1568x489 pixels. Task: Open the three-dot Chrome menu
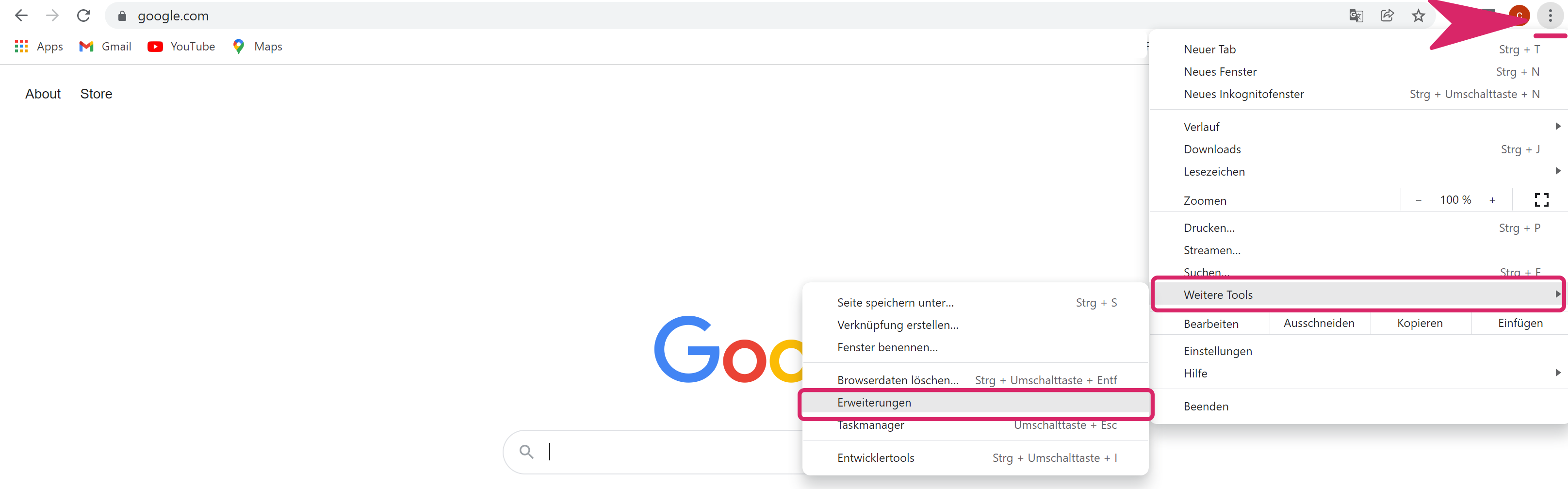coord(1550,16)
